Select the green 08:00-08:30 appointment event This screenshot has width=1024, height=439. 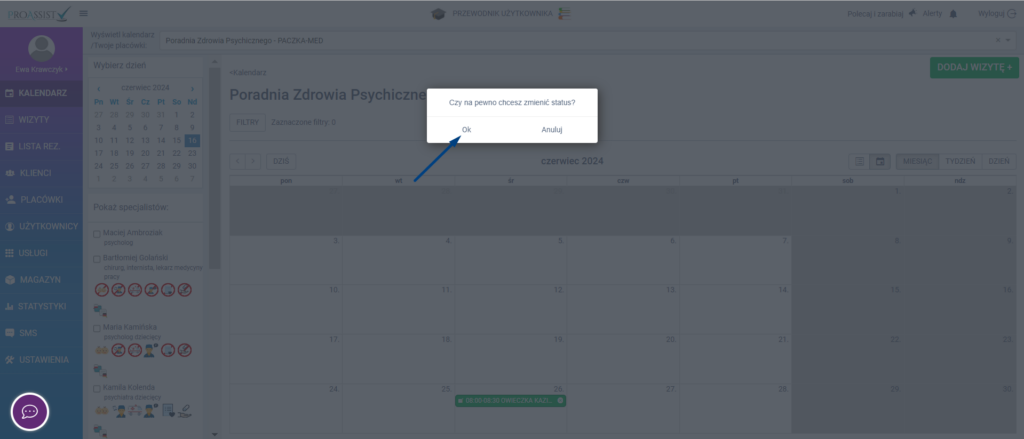[x=510, y=400]
